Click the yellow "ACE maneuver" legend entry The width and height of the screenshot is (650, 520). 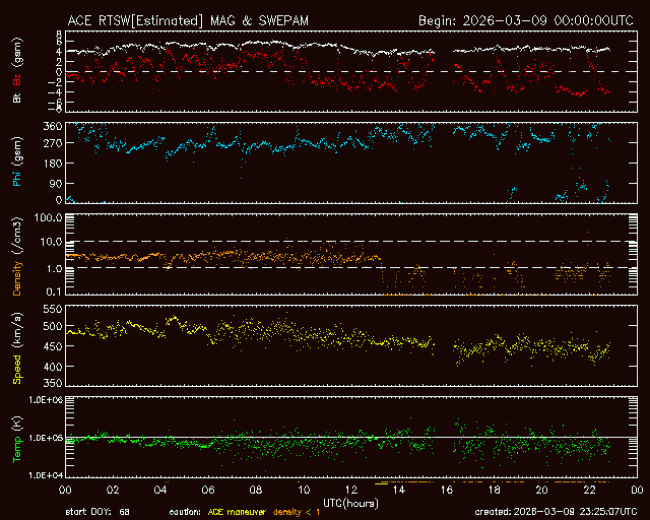point(237,512)
